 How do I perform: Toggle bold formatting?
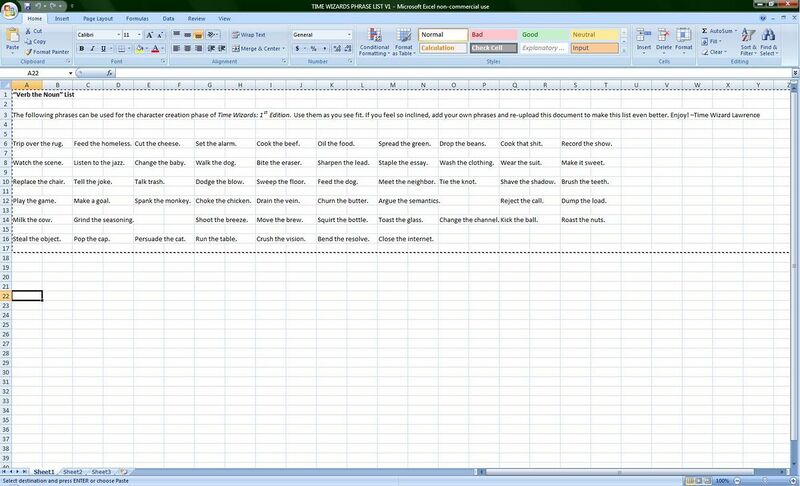82,48
